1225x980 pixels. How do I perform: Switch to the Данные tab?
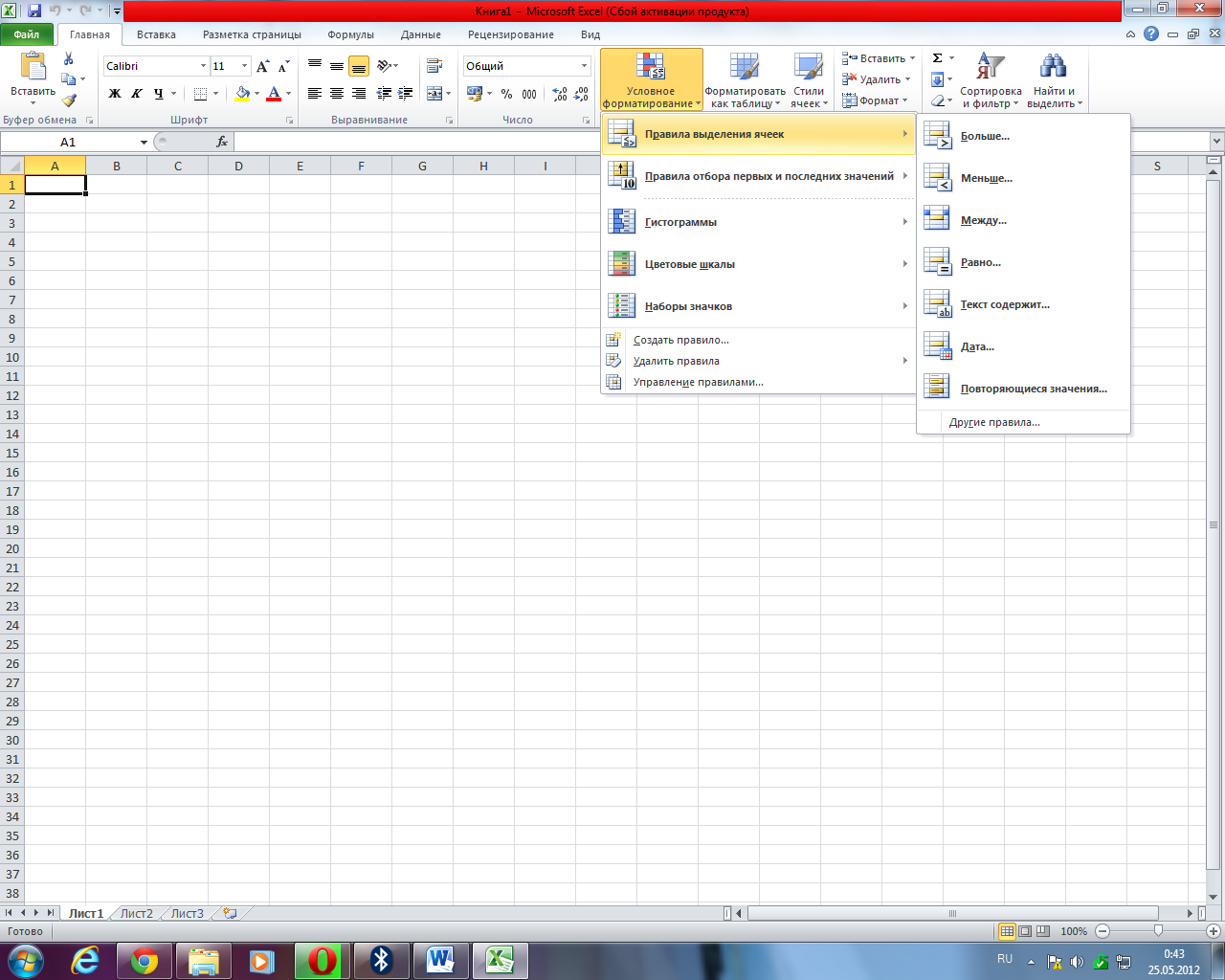point(421,34)
